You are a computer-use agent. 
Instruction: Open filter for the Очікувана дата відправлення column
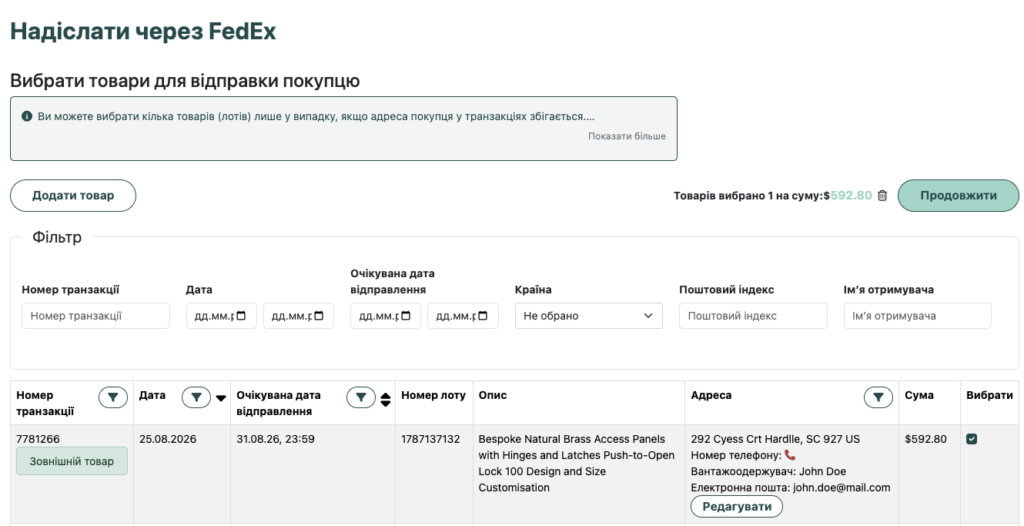coord(361,397)
